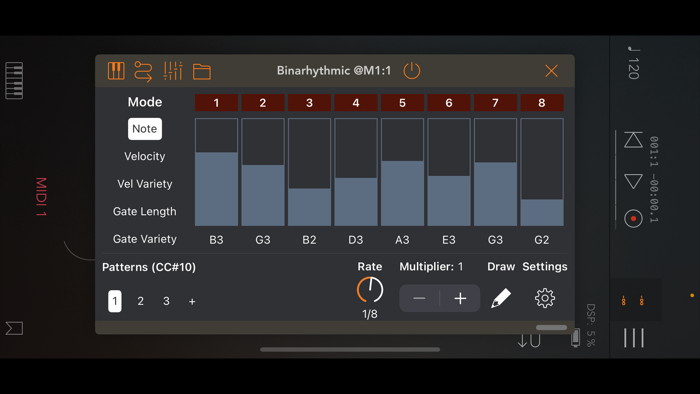The image size is (700, 394).
Task: Set note bar for step 7
Action: point(495,172)
